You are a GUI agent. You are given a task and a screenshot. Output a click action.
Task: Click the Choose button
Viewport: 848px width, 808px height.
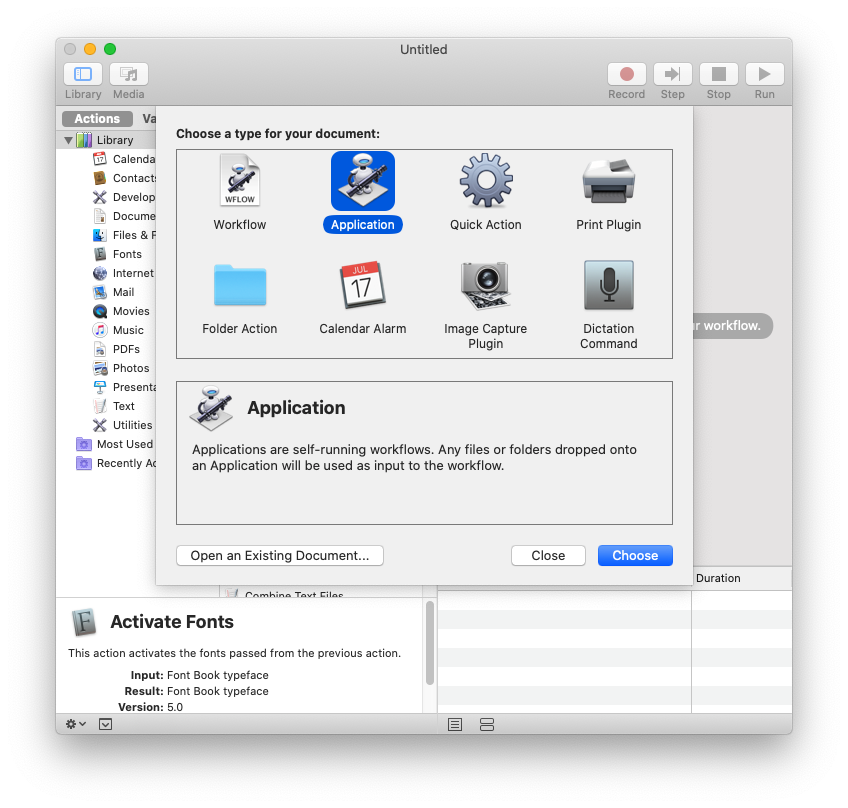[x=635, y=555]
